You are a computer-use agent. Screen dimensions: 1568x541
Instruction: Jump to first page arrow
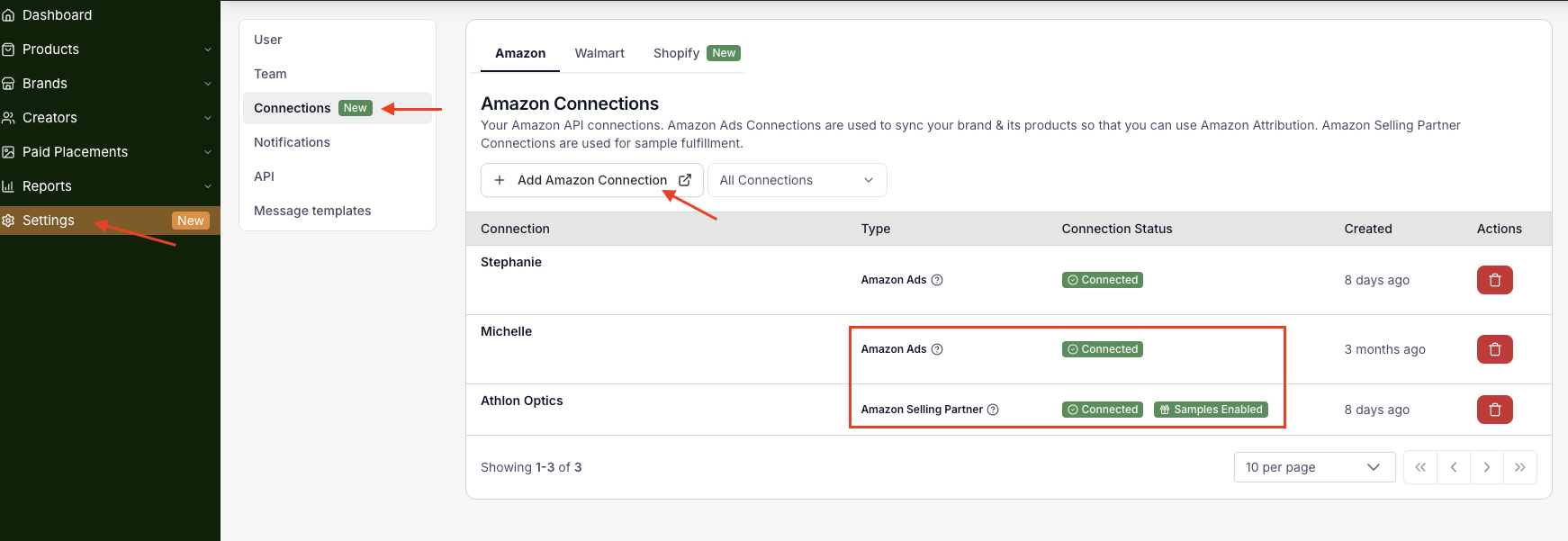[x=1420, y=467]
